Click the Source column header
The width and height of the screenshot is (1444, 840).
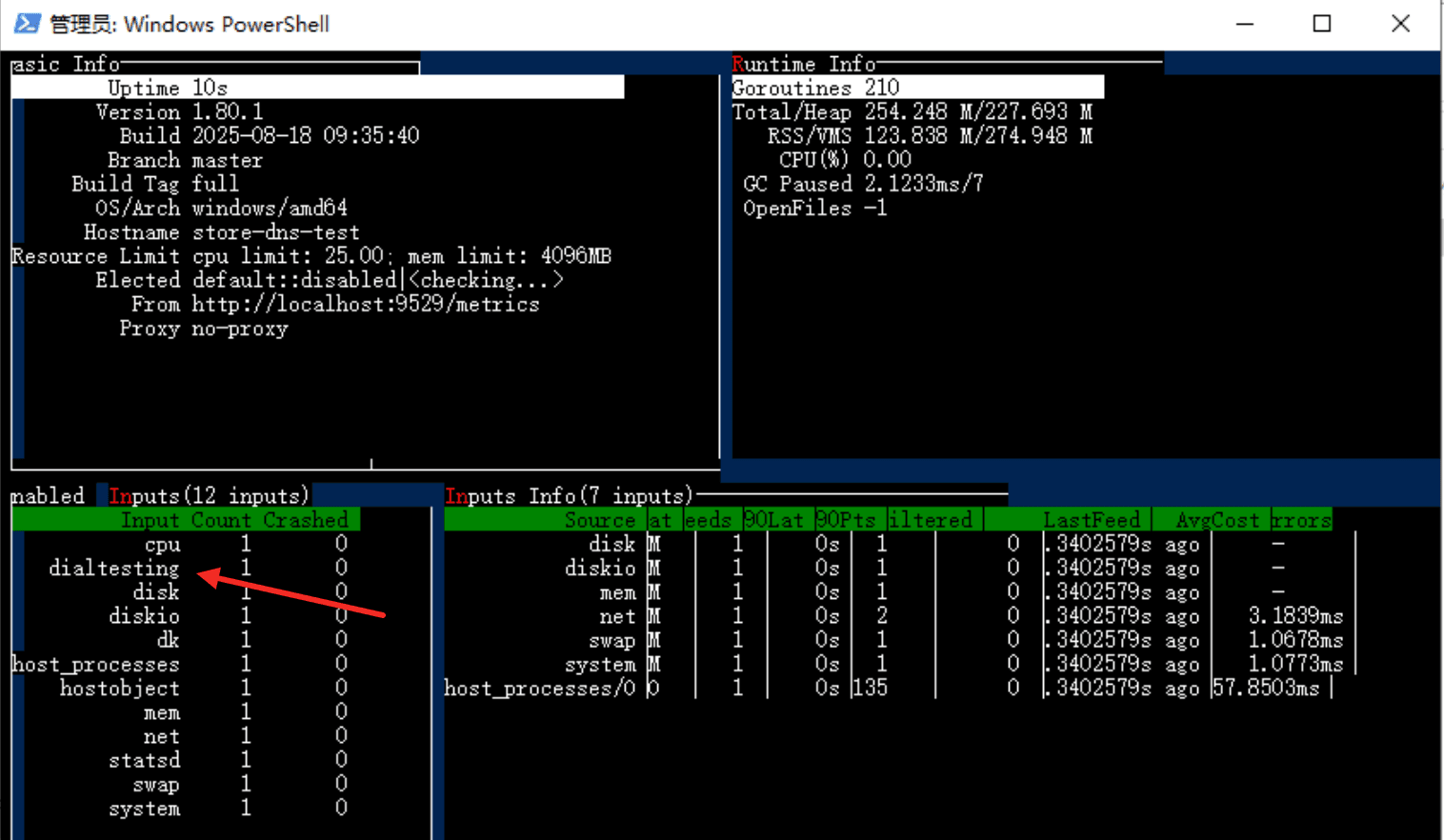[599, 520]
